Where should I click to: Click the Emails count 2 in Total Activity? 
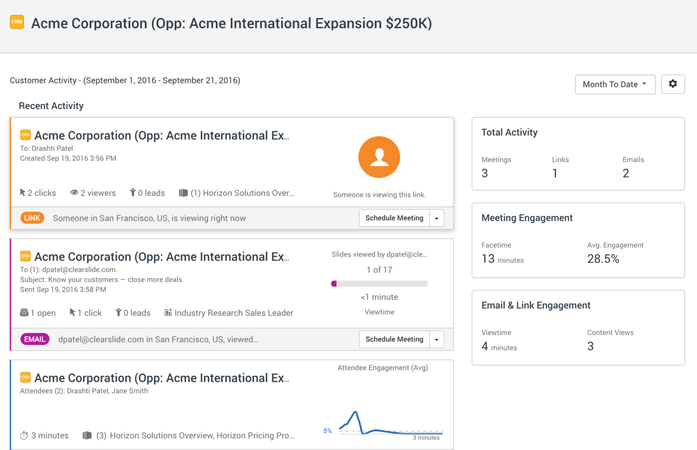[x=626, y=173]
